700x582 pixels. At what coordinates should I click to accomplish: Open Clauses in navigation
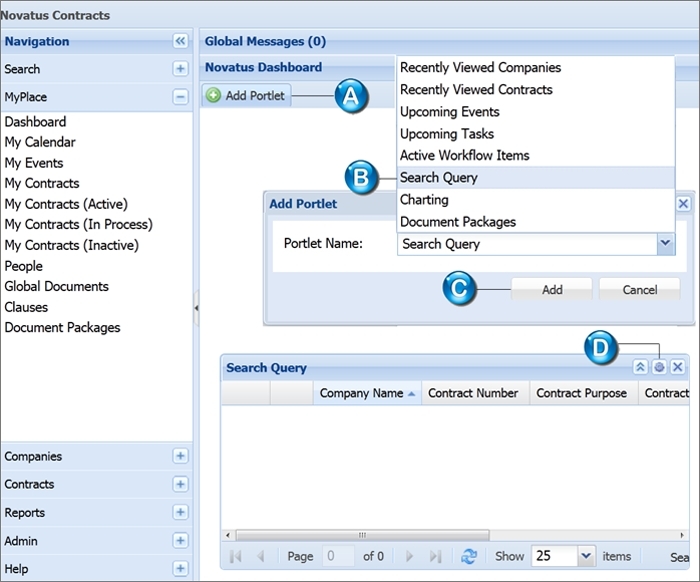click(x=26, y=307)
